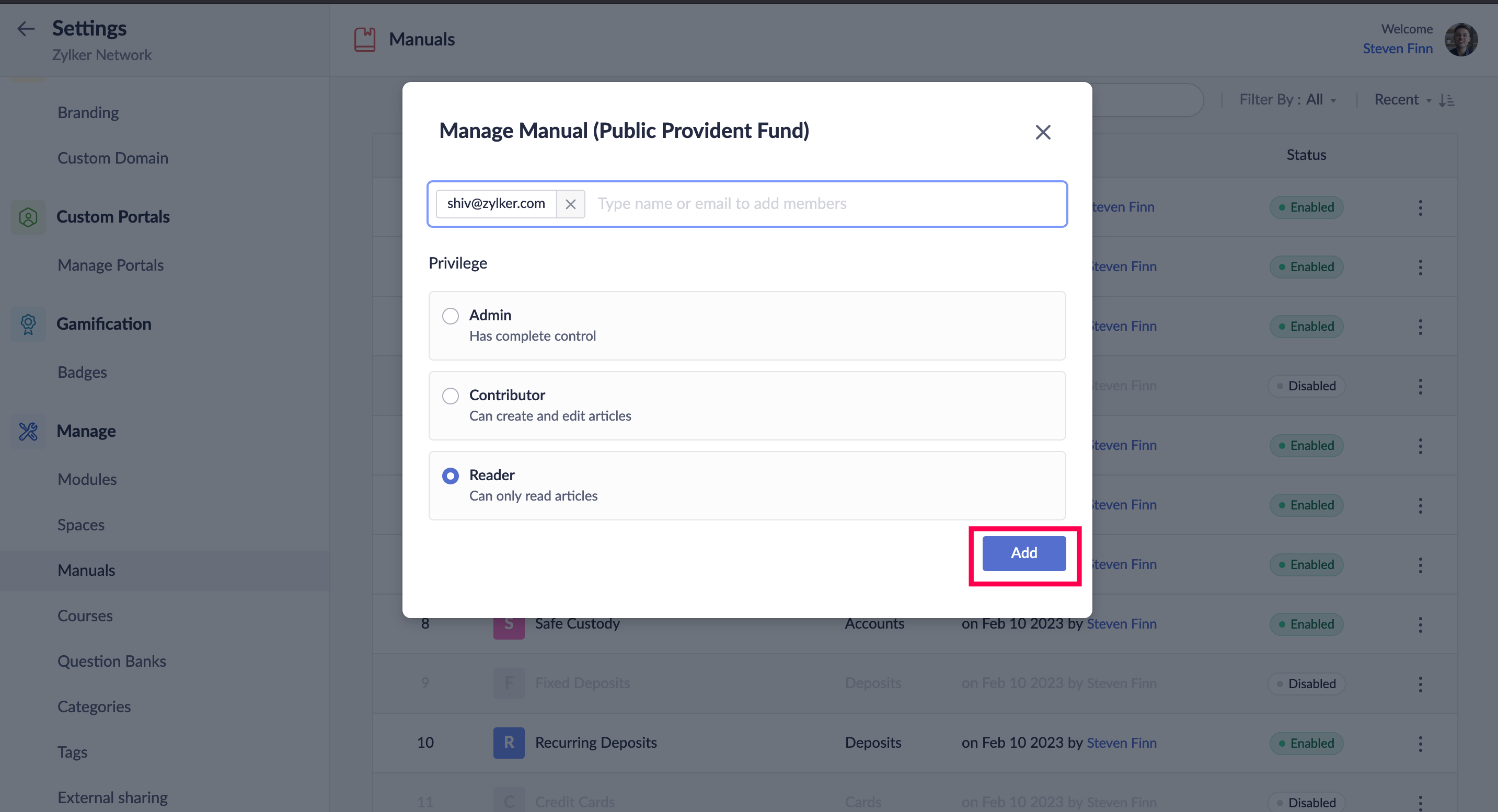This screenshot has height=812, width=1498.
Task: Toggle Disabled status of Credit Cards
Action: click(x=1306, y=803)
